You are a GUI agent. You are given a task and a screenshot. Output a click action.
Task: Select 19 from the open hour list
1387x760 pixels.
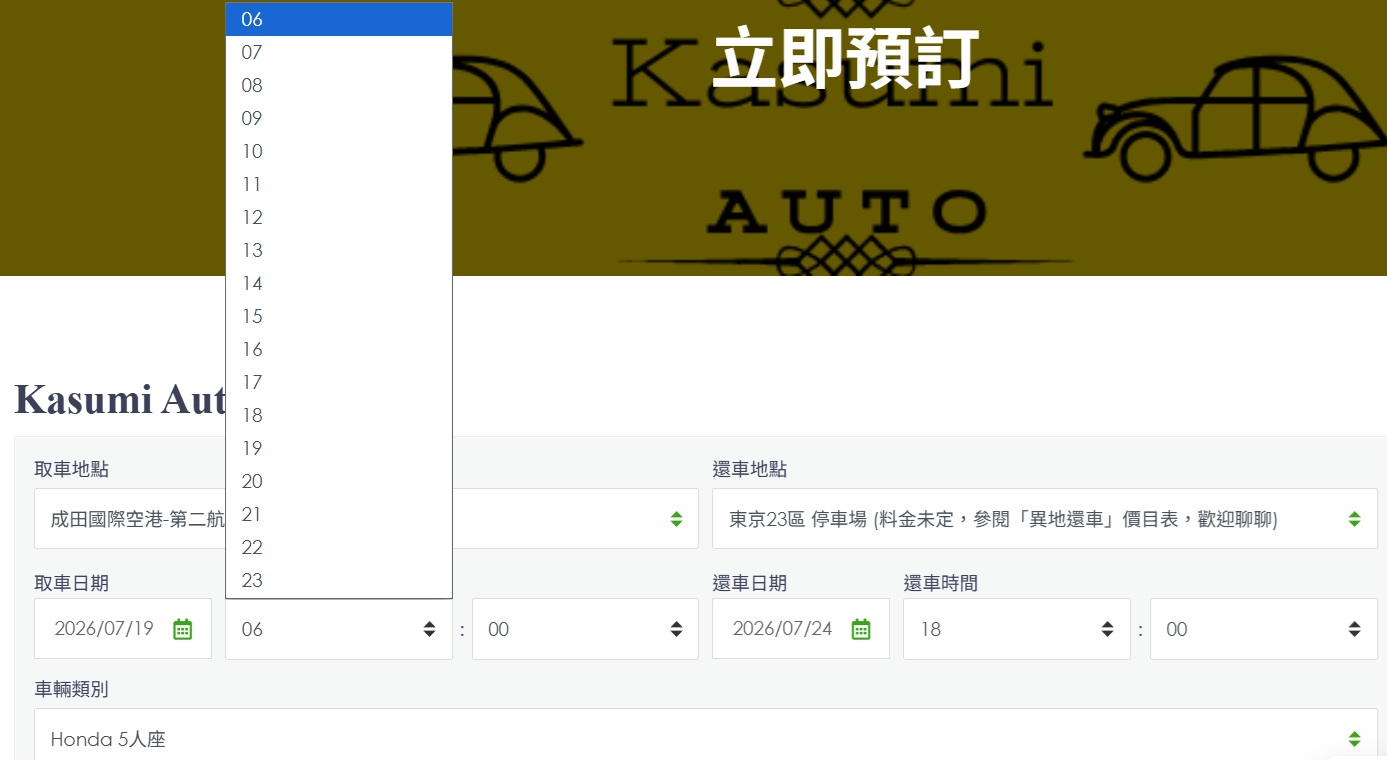(339, 448)
